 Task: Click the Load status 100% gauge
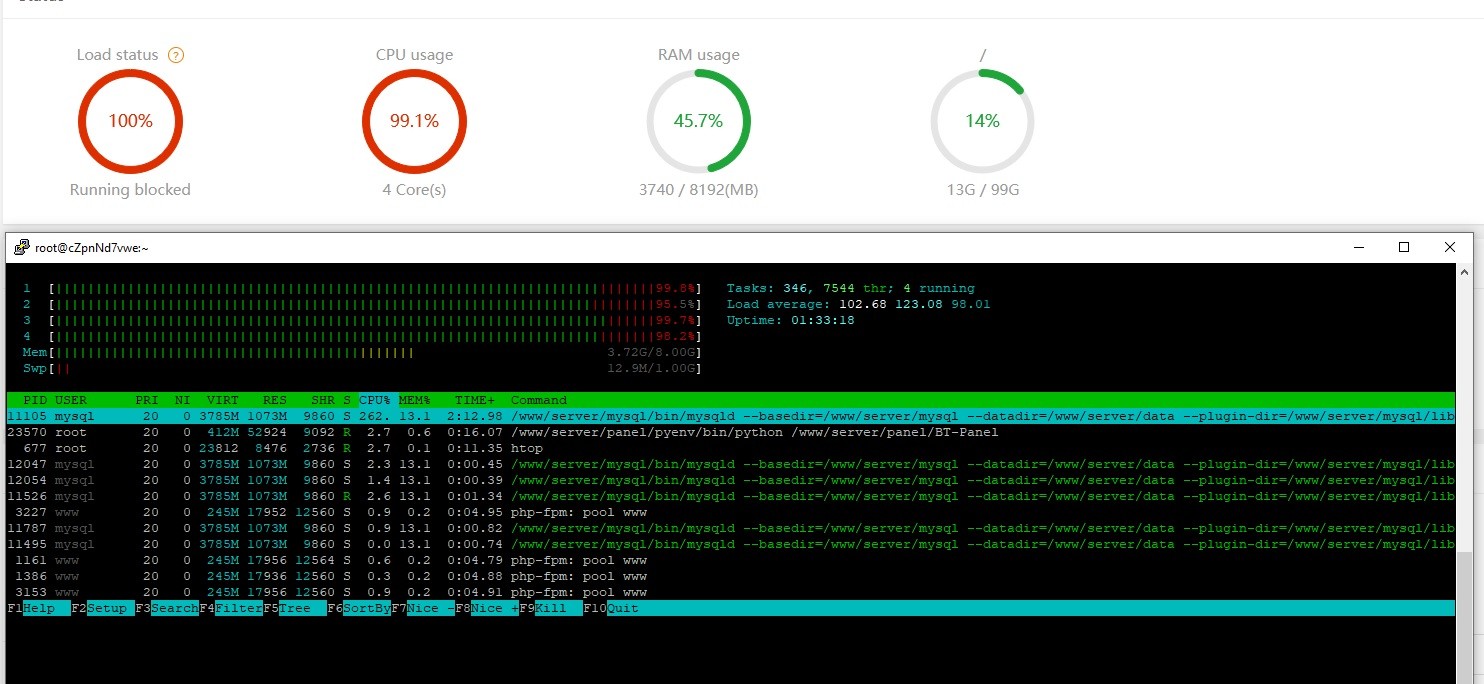click(x=130, y=121)
